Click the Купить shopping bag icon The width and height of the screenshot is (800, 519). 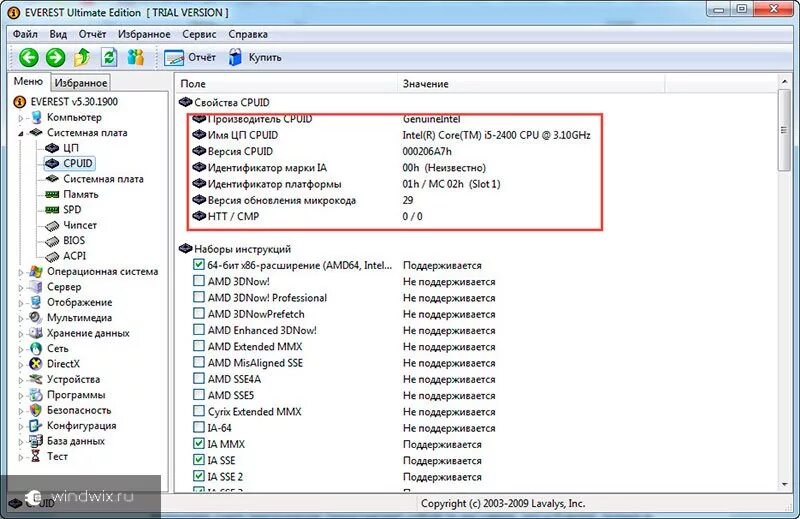[235, 57]
